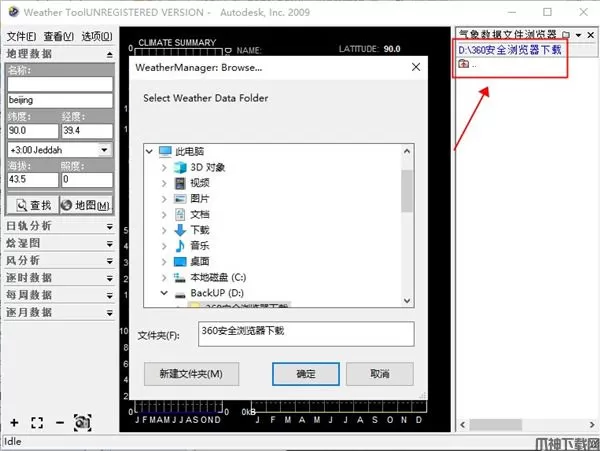Click the zoom in plus icon
This screenshot has width=600, height=451.
[15, 423]
